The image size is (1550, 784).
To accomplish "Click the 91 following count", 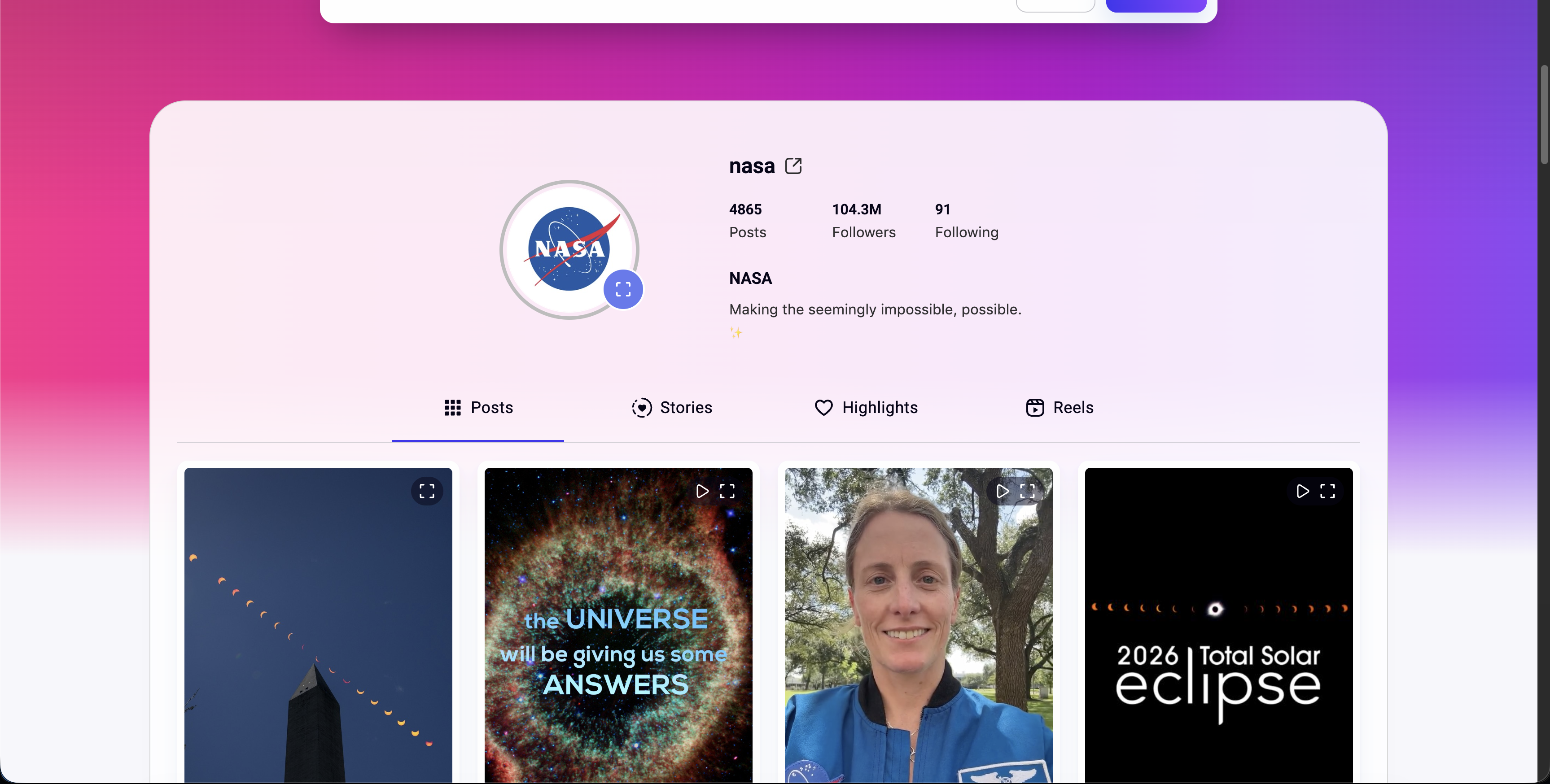I will pyautogui.click(x=943, y=209).
